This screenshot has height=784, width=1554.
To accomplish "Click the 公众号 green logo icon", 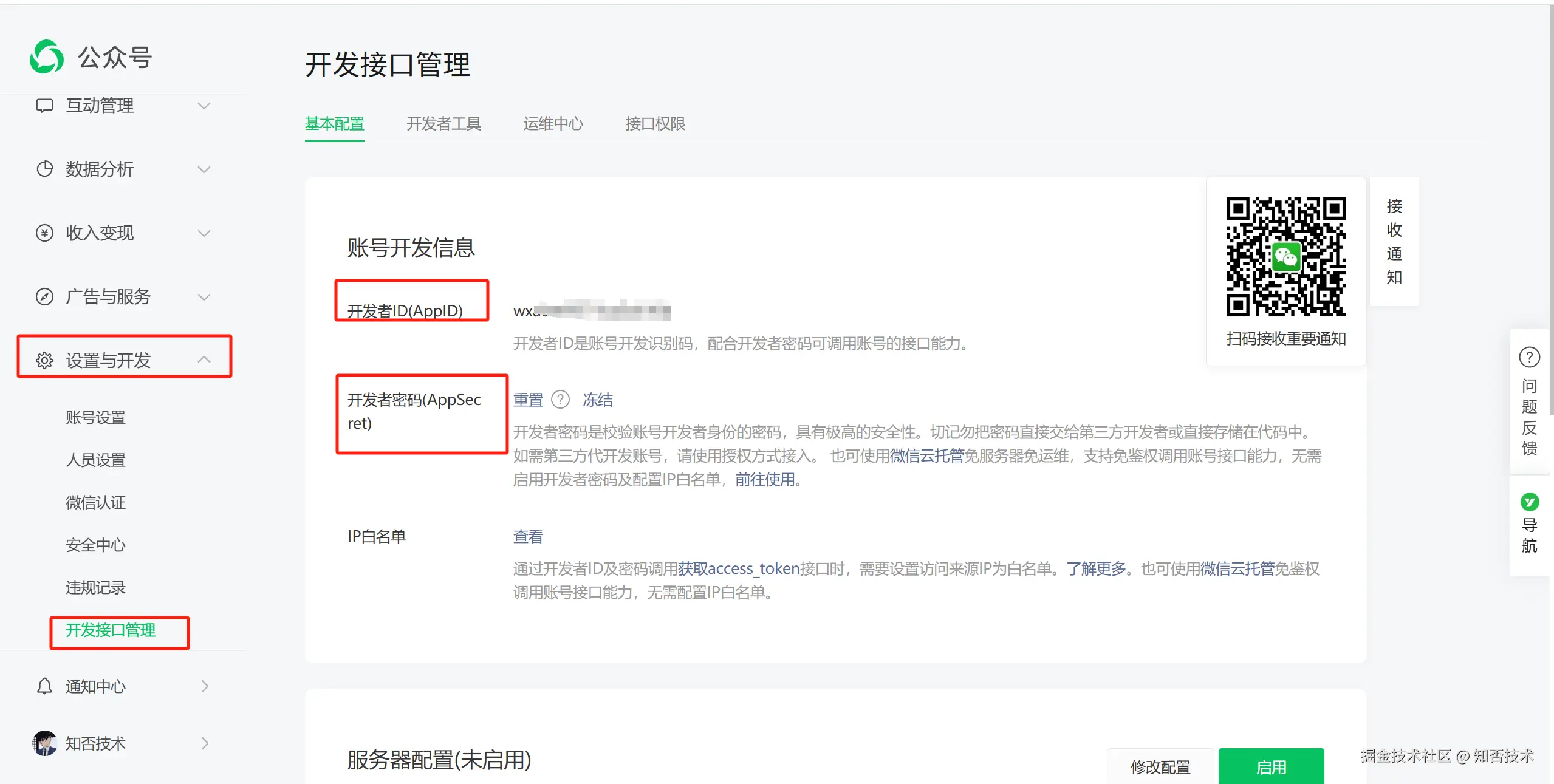I will [x=47, y=57].
